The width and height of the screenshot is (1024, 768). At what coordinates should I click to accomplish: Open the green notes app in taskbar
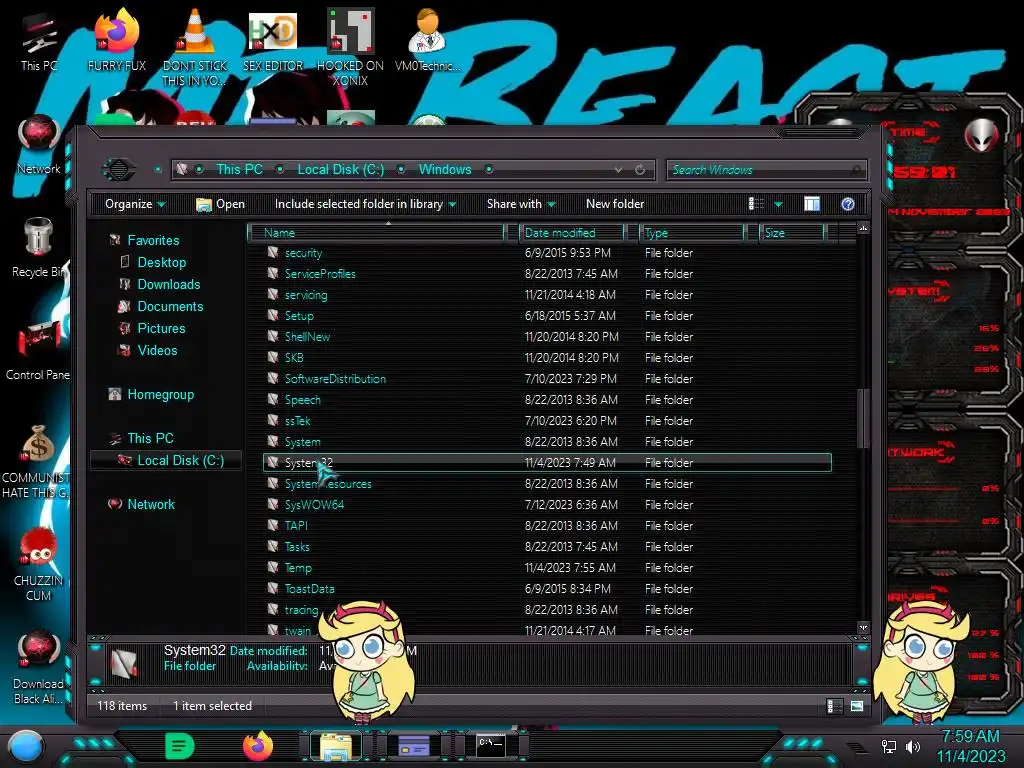click(180, 746)
